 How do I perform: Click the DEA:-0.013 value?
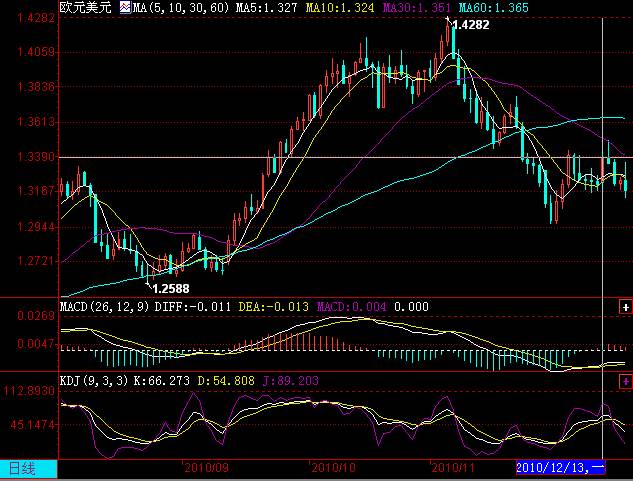tap(273, 307)
